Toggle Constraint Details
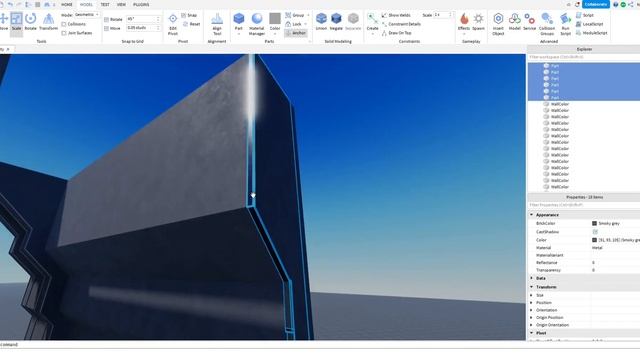640x360 pixels. [x=401, y=24]
